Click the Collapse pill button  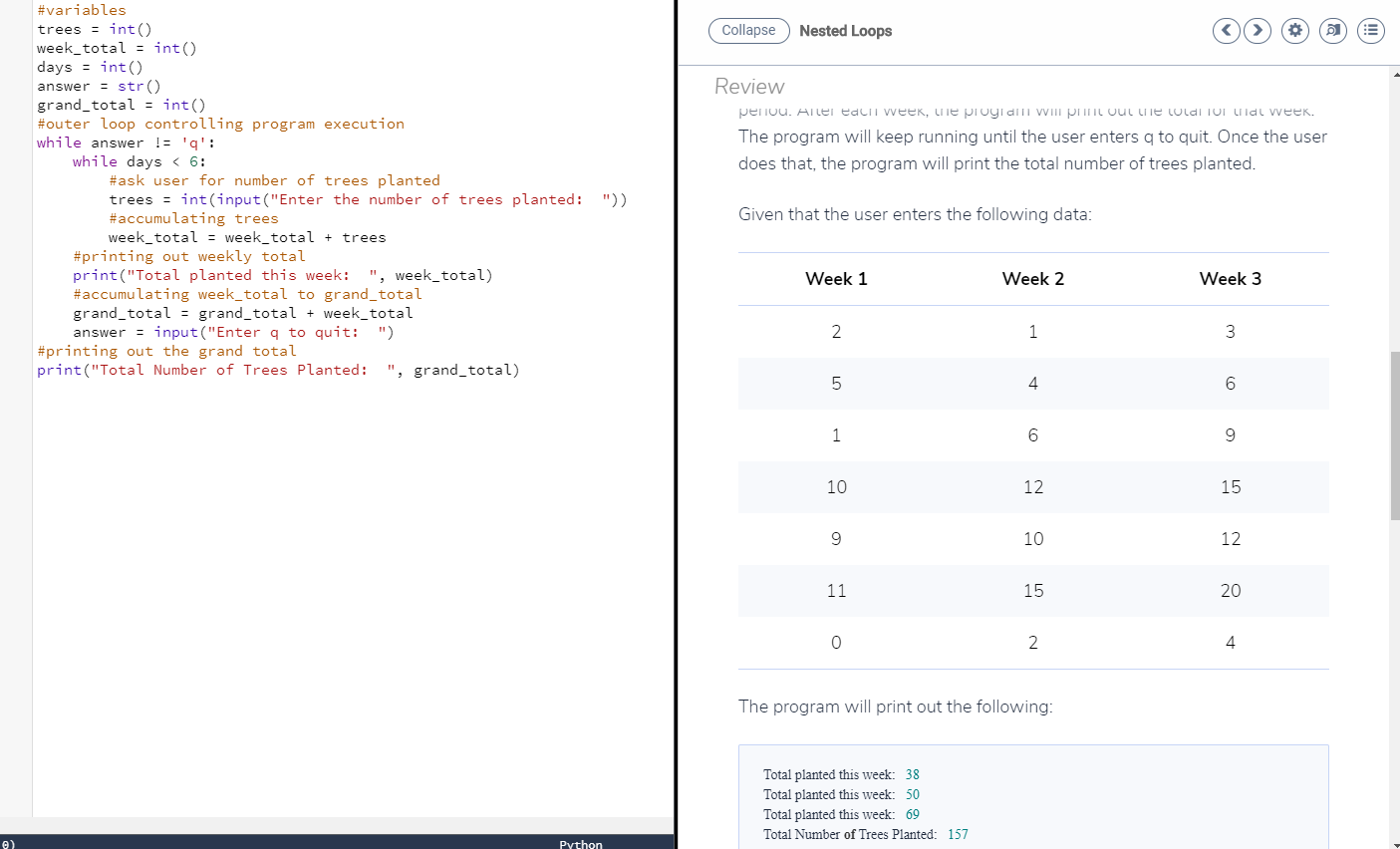coord(748,30)
